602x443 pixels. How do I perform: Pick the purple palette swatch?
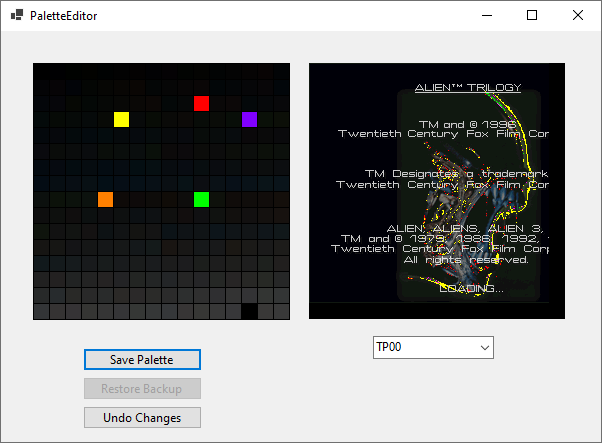point(250,119)
